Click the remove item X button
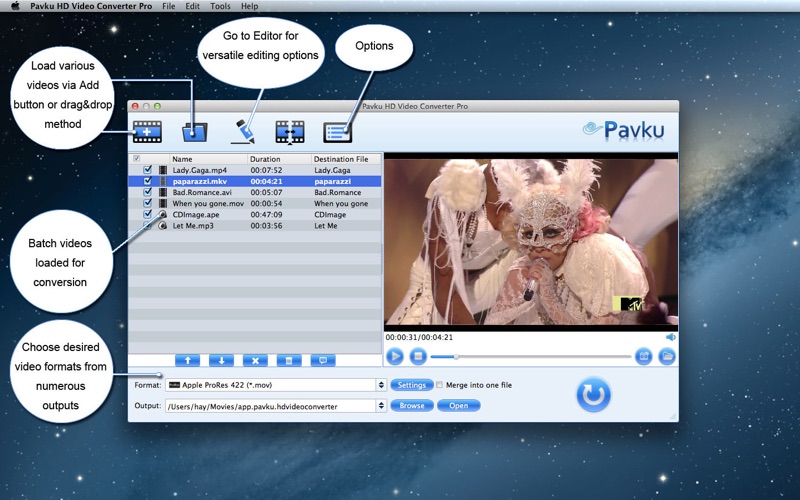The width and height of the screenshot is (800, 500). click(x=255, y=361)
